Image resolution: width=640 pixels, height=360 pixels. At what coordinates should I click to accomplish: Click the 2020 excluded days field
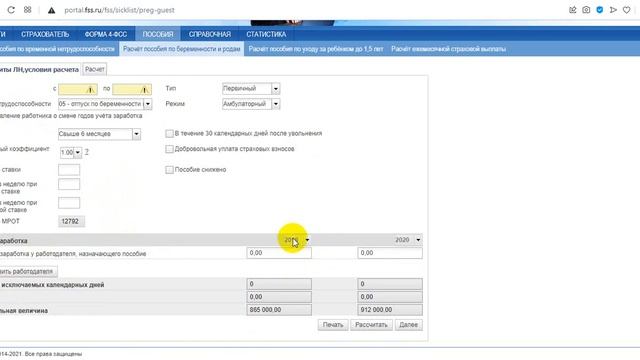pos(390,284)
